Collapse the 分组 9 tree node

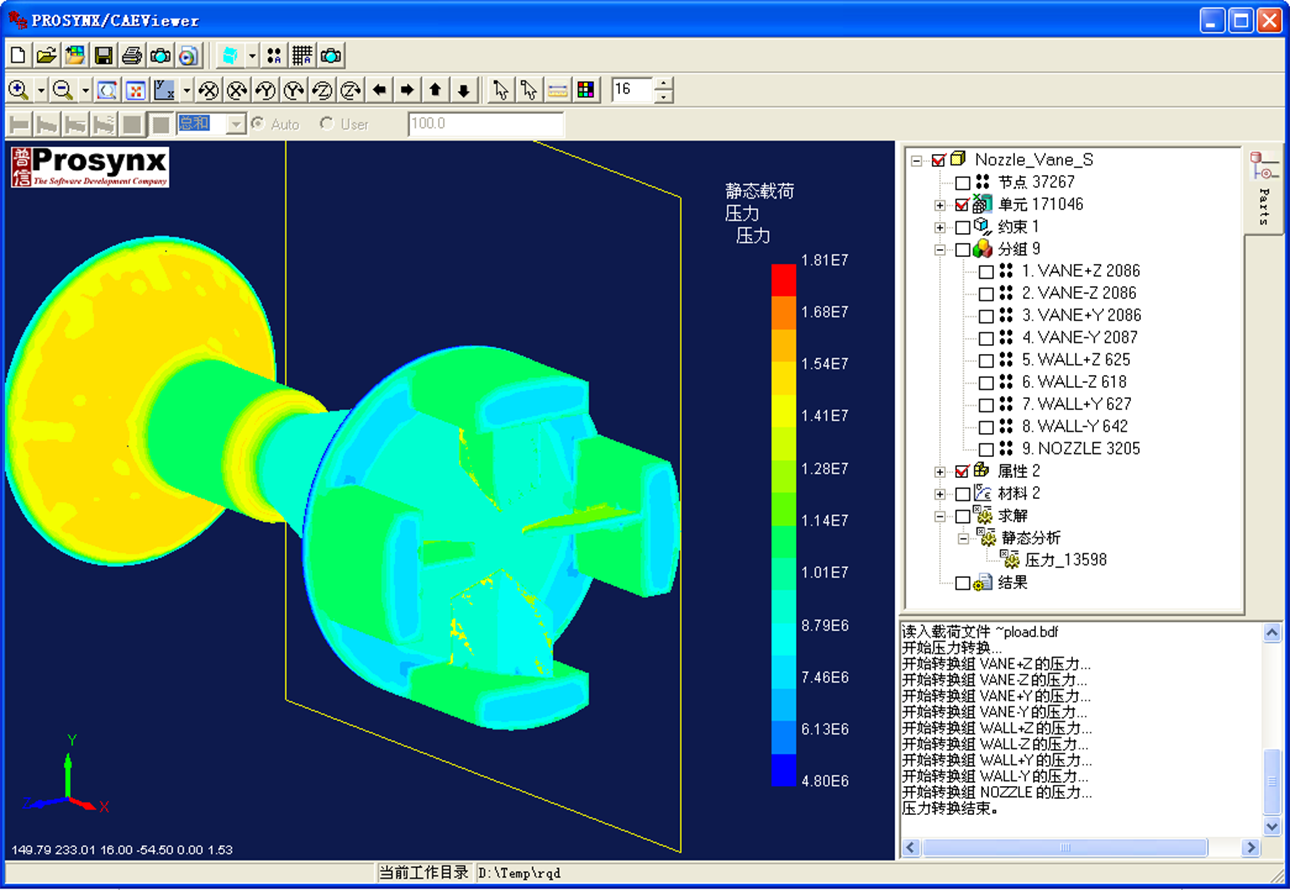click(x=940, y=249)
